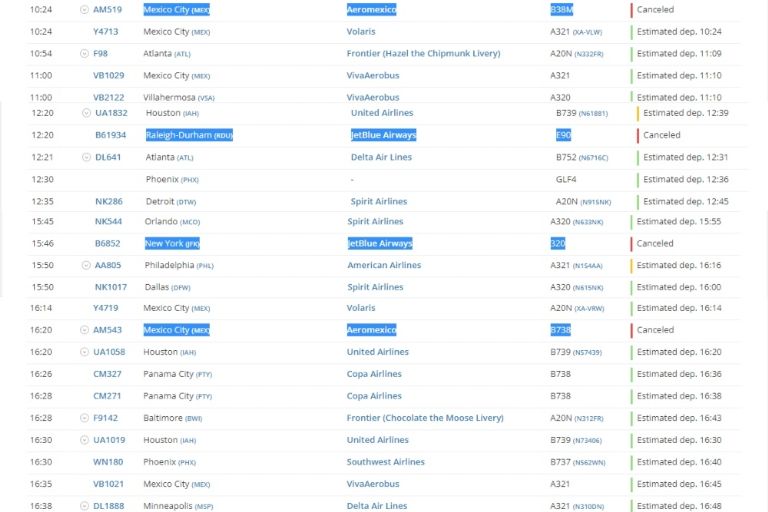Open flight number NK1017
The width and height of the screenshot is (768, 512).
pos(111,287)
